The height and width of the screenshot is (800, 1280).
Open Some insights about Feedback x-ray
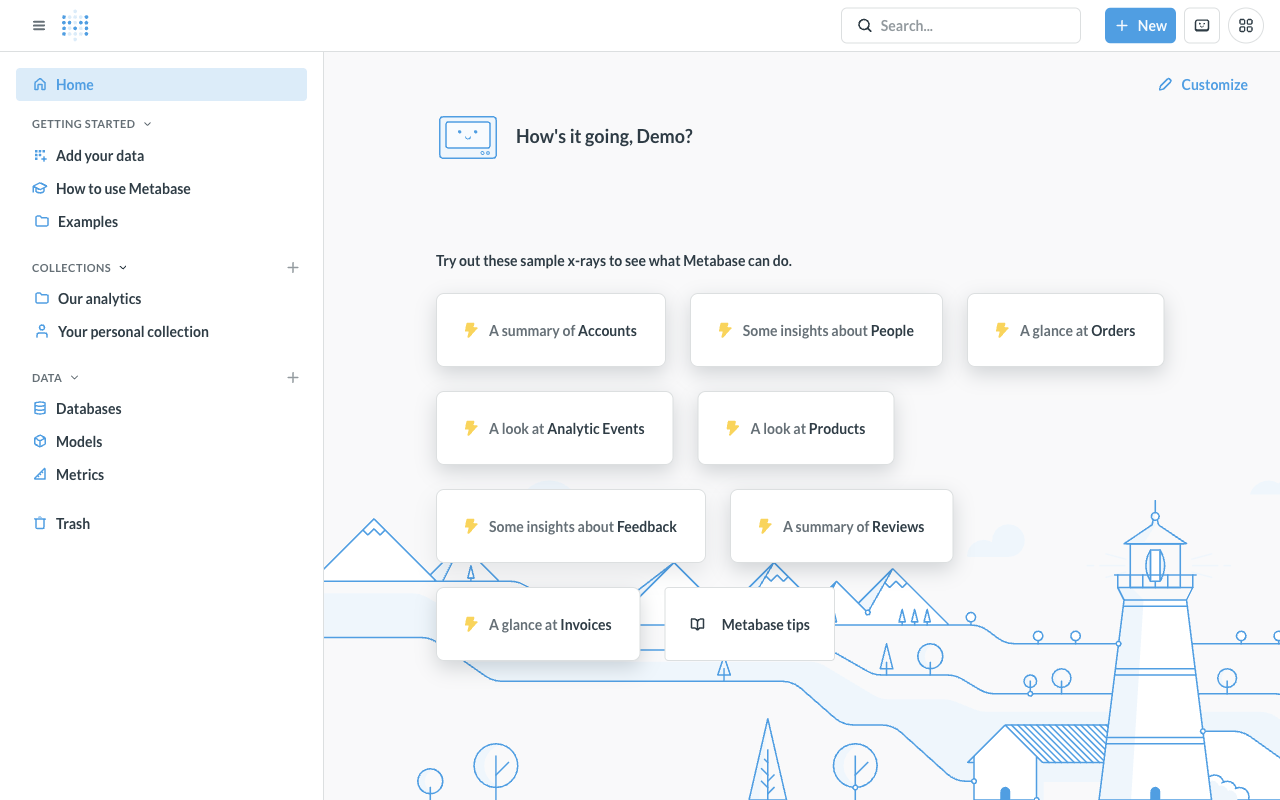click(571, 526)
